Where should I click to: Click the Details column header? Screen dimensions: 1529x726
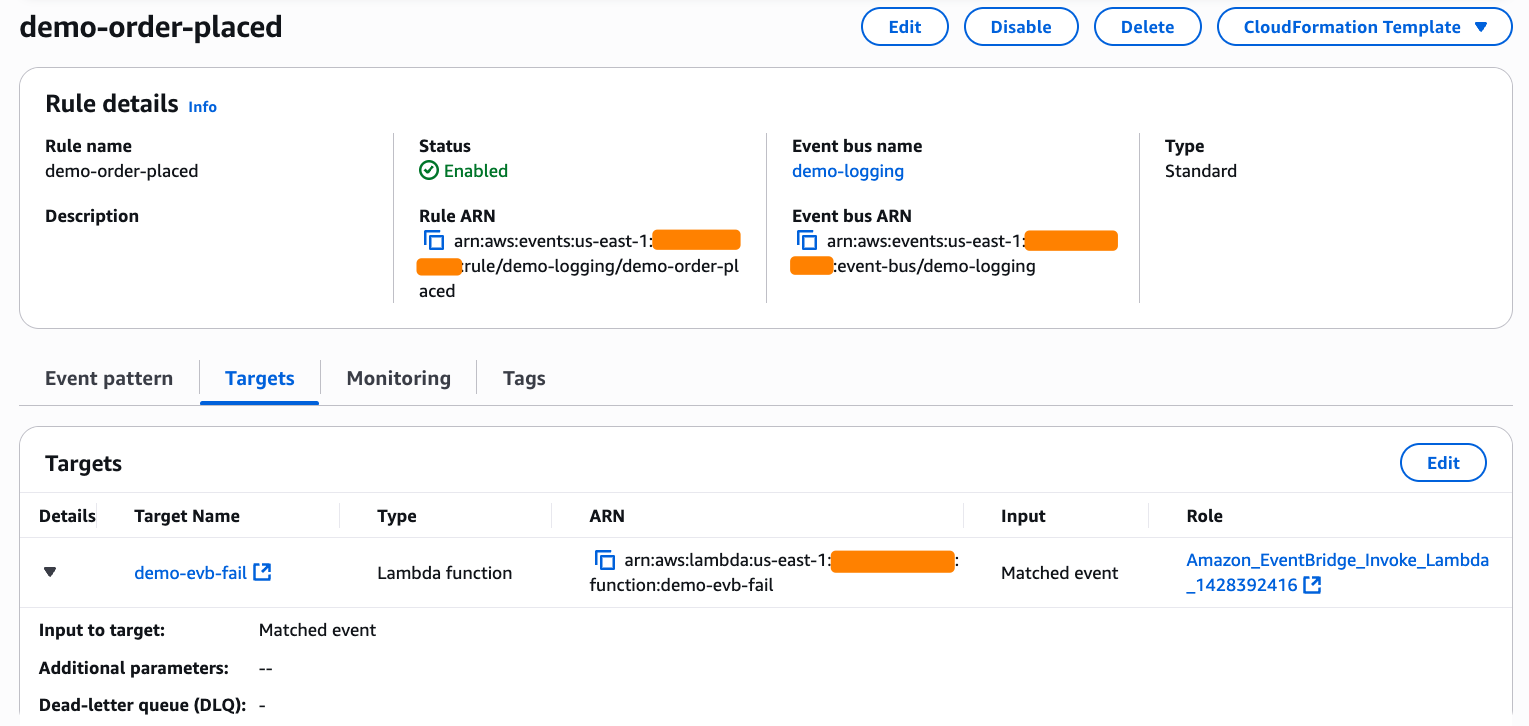point(67,516)
